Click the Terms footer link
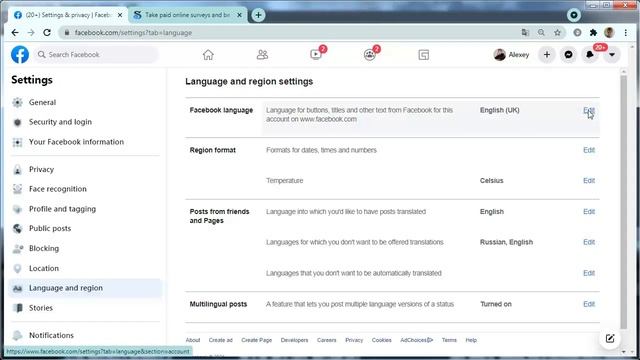This screenshot has height=360, width=640. (449, 340)
